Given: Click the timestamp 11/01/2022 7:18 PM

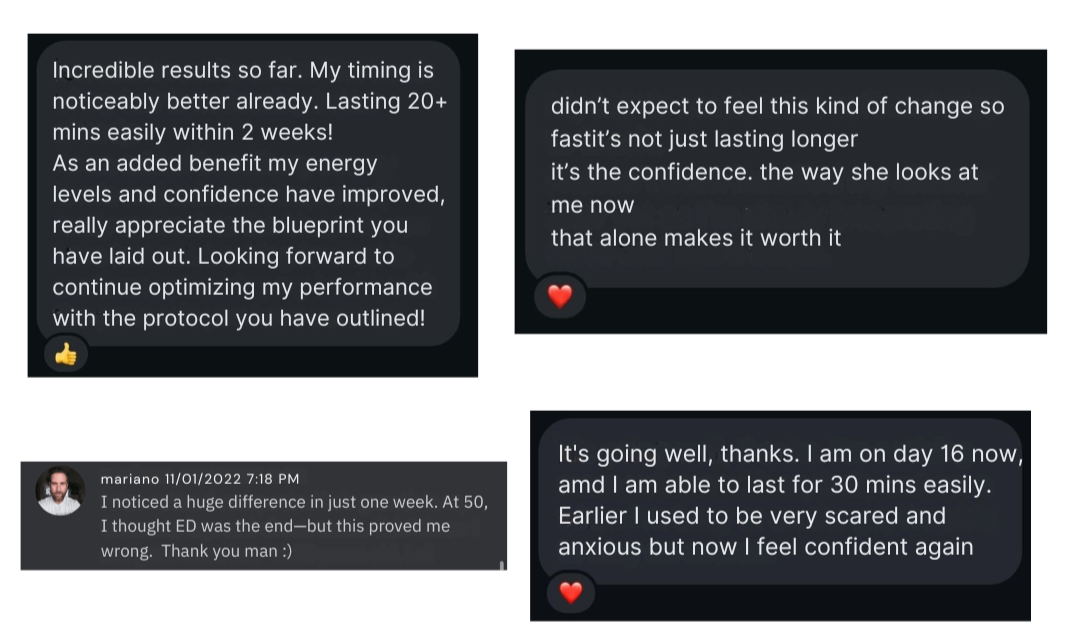Looking at the screenshot, I should (232, 480).
